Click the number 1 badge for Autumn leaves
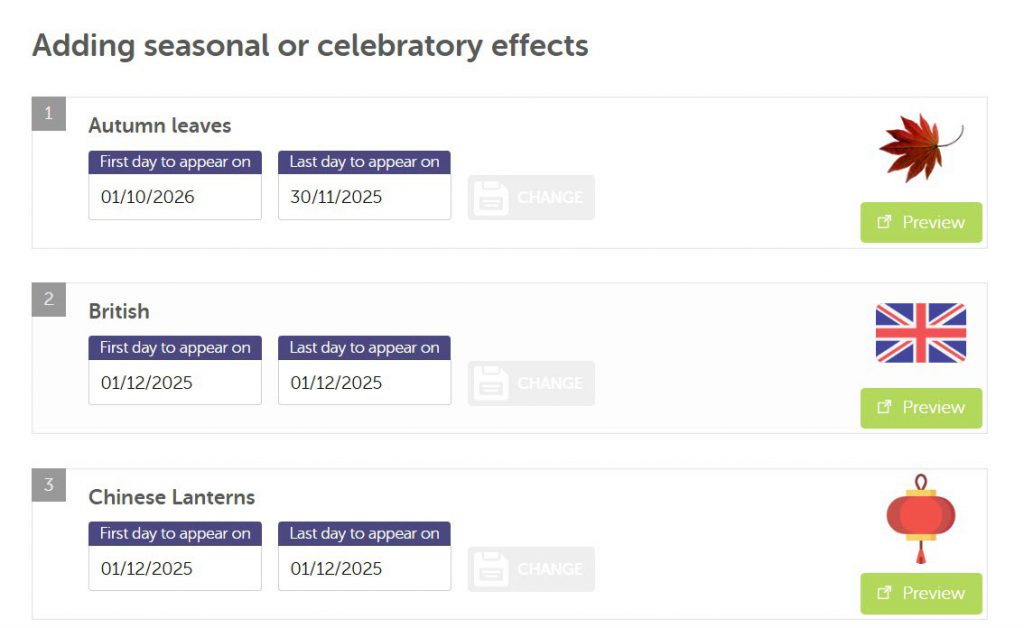 click(x=49, y=114)
